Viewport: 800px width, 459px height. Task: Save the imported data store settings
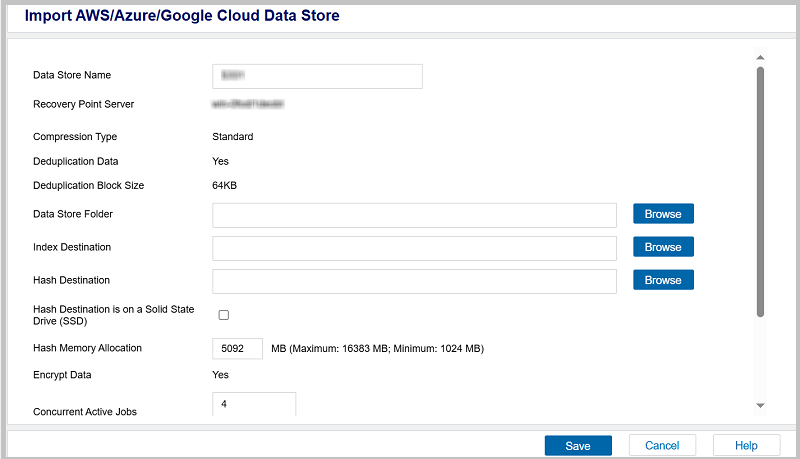point(578,446)
